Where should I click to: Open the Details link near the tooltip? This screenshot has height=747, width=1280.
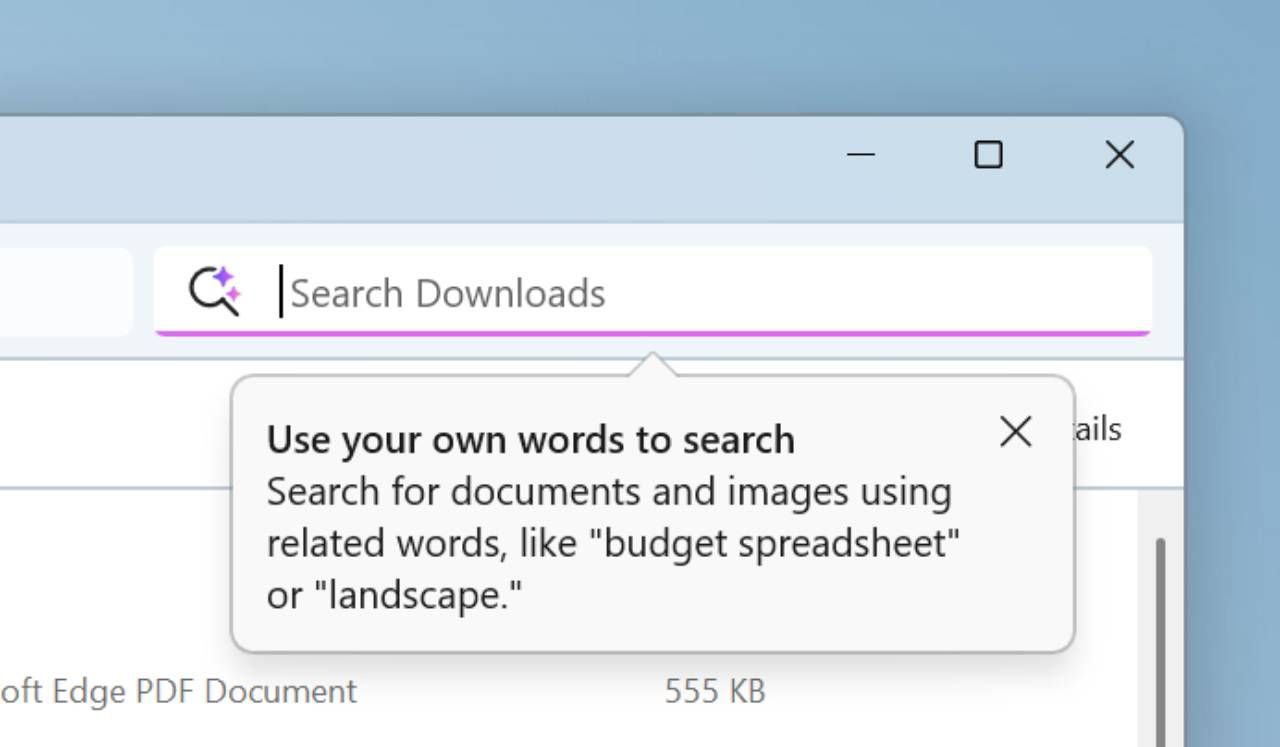[1098, 428]
